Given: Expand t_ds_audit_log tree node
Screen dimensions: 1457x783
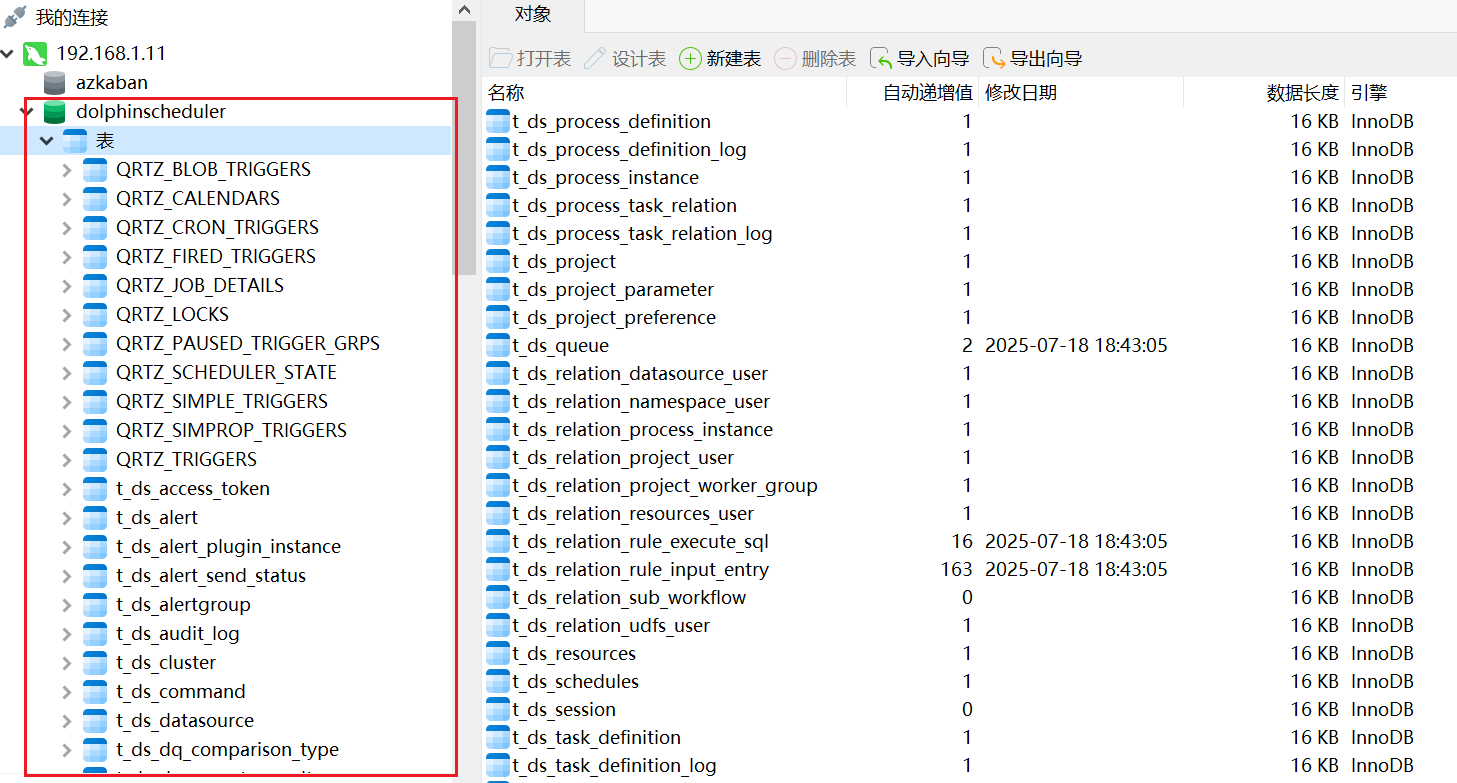Looking at the screenshot, I should (x=66, y=634).
